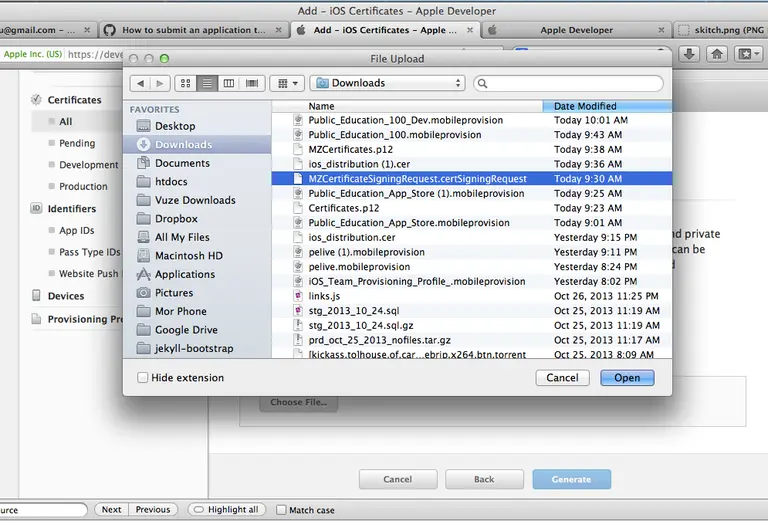Open jekyll-bootstrap folder in sidebar
The image size is (768, 521).
[196, 348]
